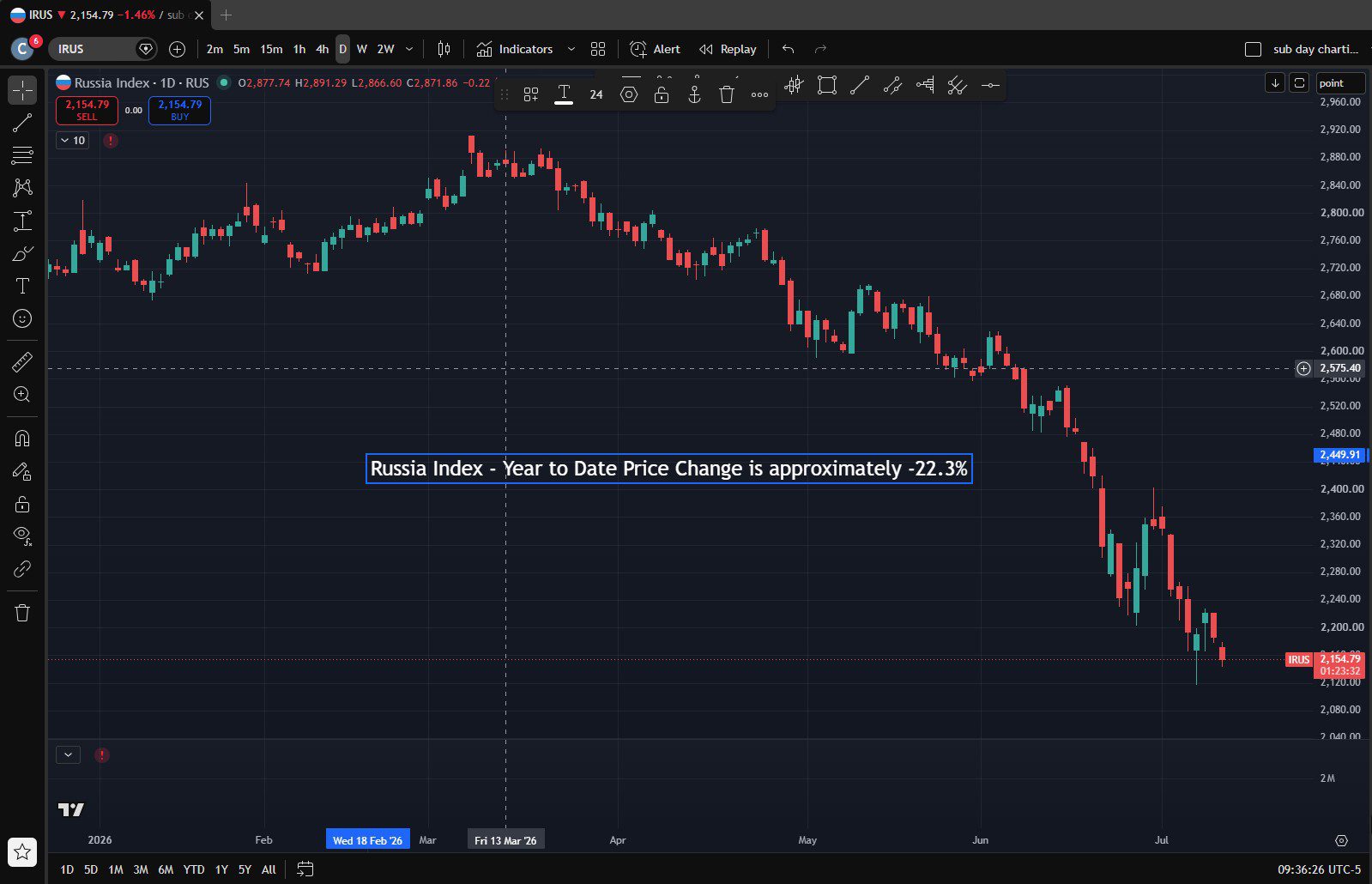Collapse the lower pane legend chevron

point(68,754)
